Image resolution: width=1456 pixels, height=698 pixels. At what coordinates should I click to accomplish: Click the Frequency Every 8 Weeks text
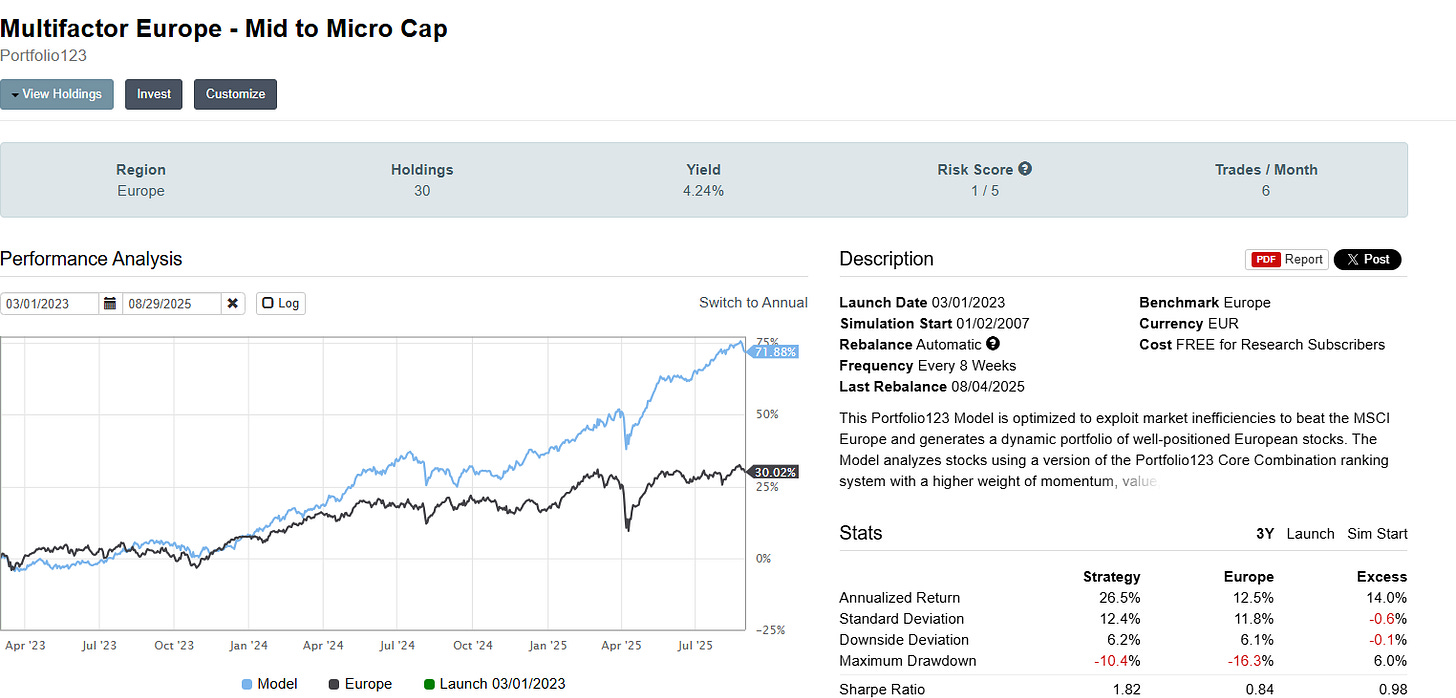(927, 365)
